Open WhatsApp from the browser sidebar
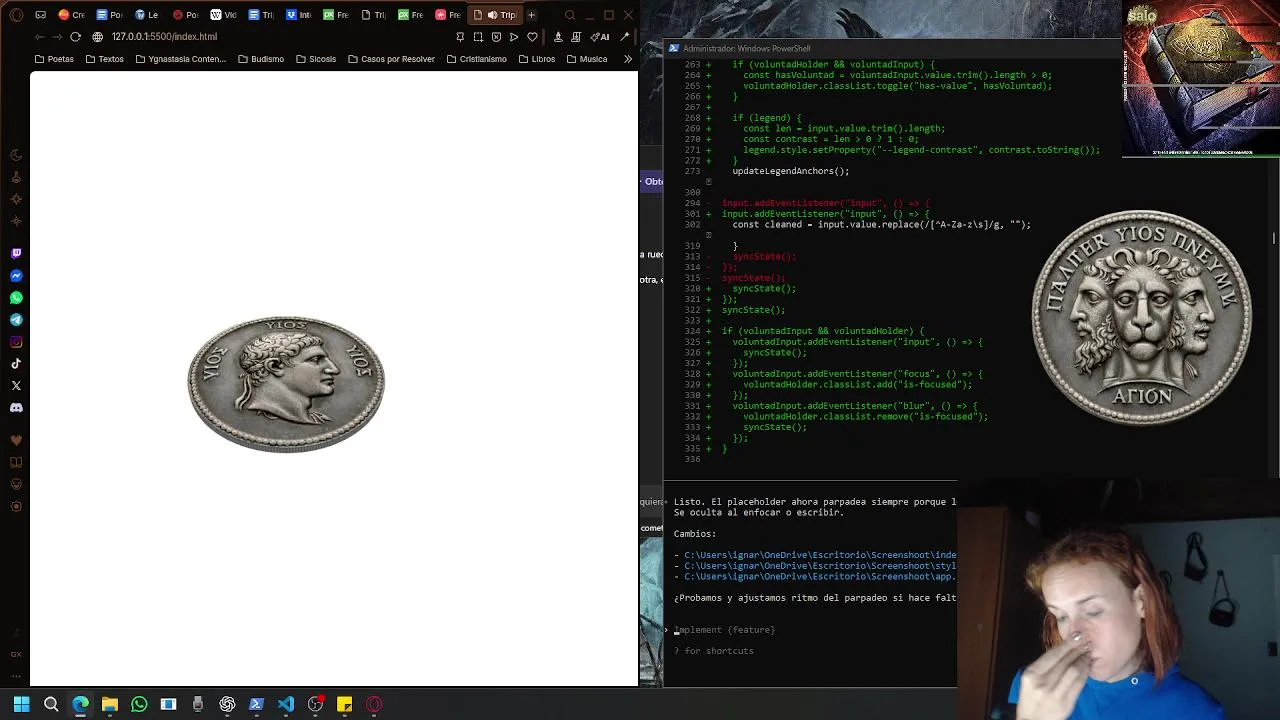Screen dimensions: 1280x720 [x=16, y=298]
